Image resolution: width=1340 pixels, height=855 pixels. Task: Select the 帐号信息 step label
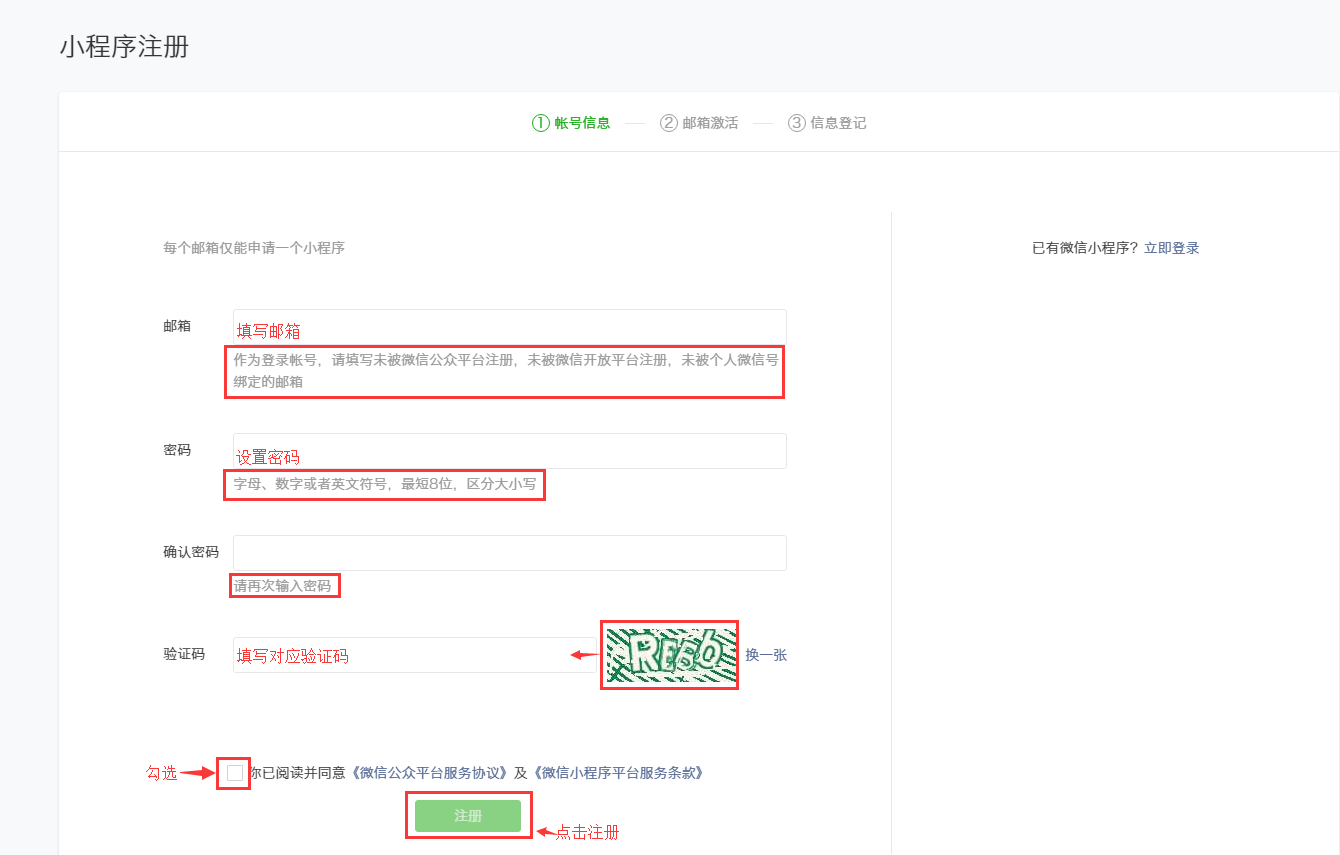tap(582, 123)
